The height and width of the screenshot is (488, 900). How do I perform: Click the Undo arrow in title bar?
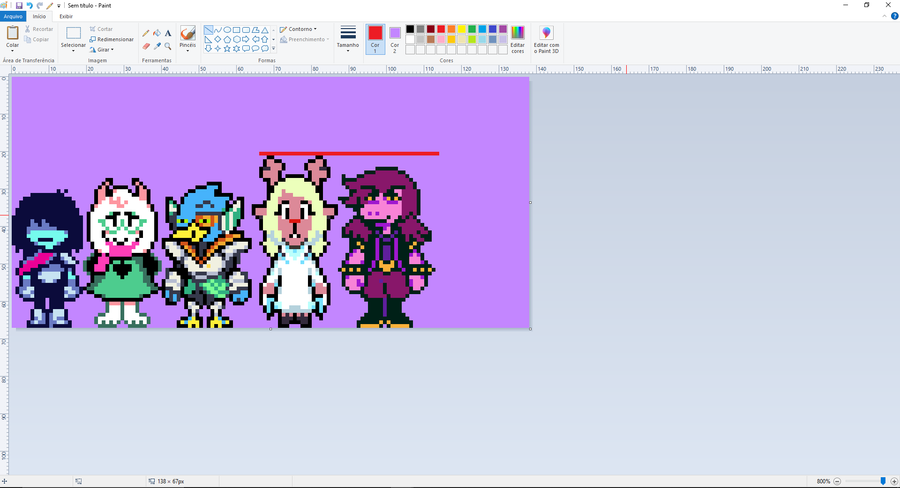29,5
